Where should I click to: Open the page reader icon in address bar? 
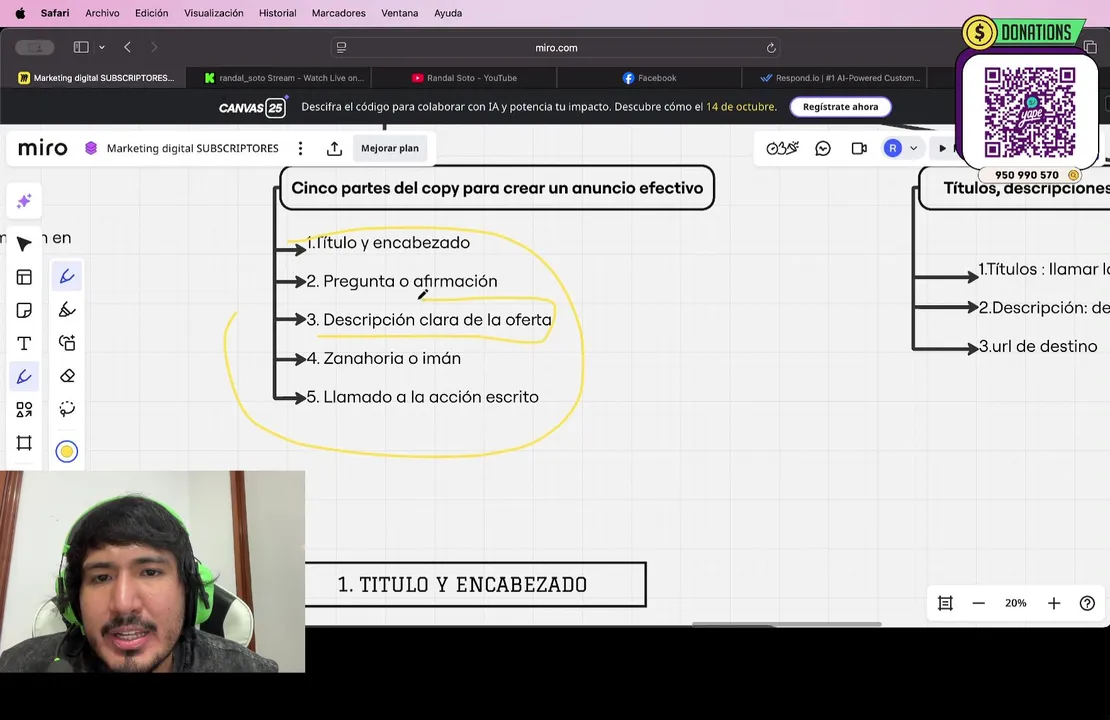341,47
